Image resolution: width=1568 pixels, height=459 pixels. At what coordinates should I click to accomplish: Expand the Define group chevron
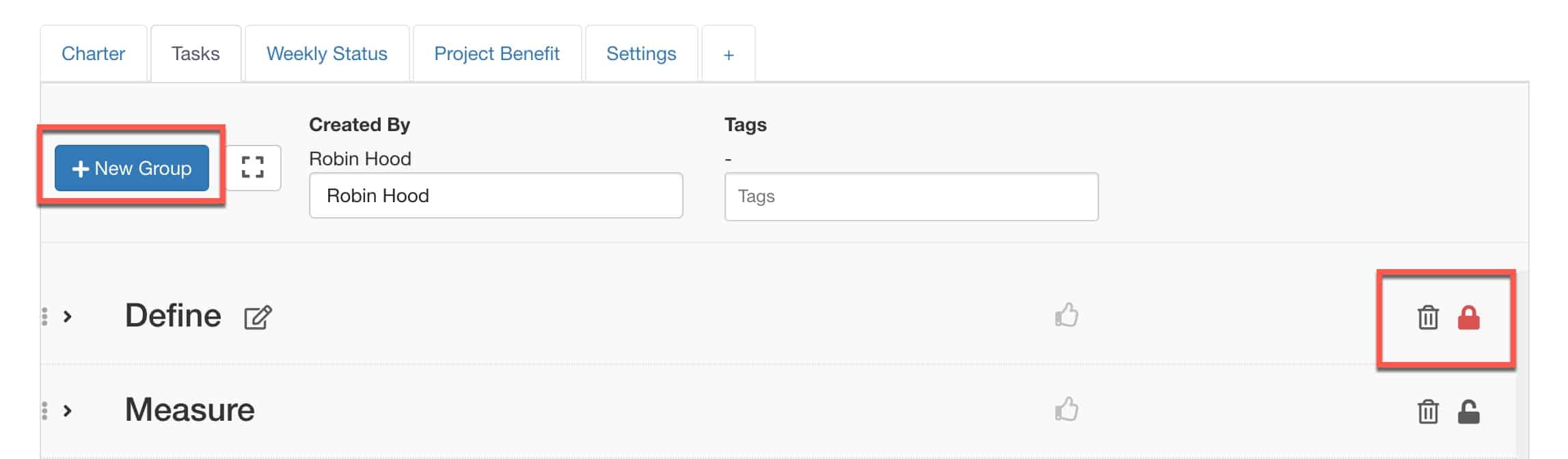click(68, 316)
